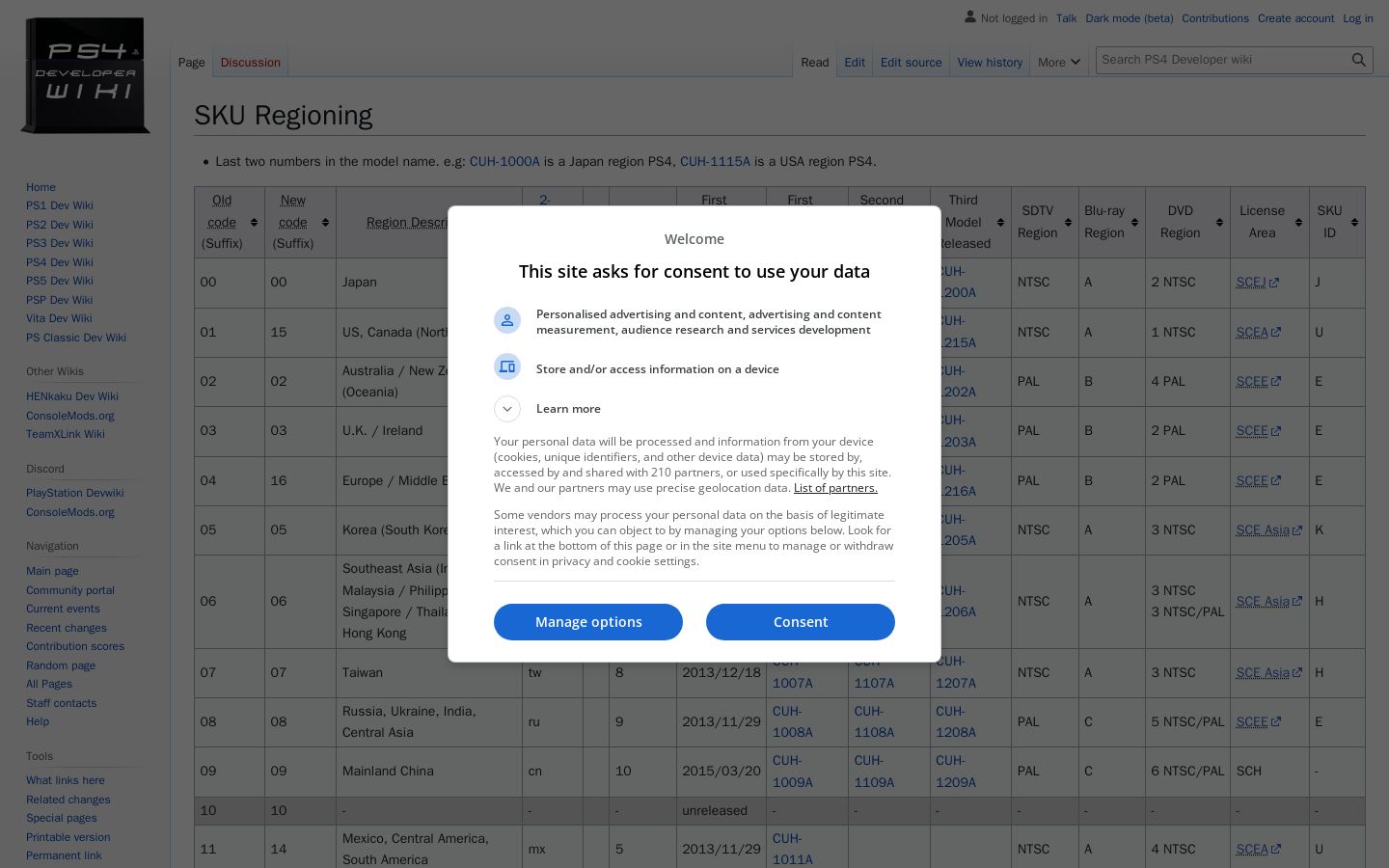
Task: Open PS3 Dev Wiki sidebar link
Action: 60,243
